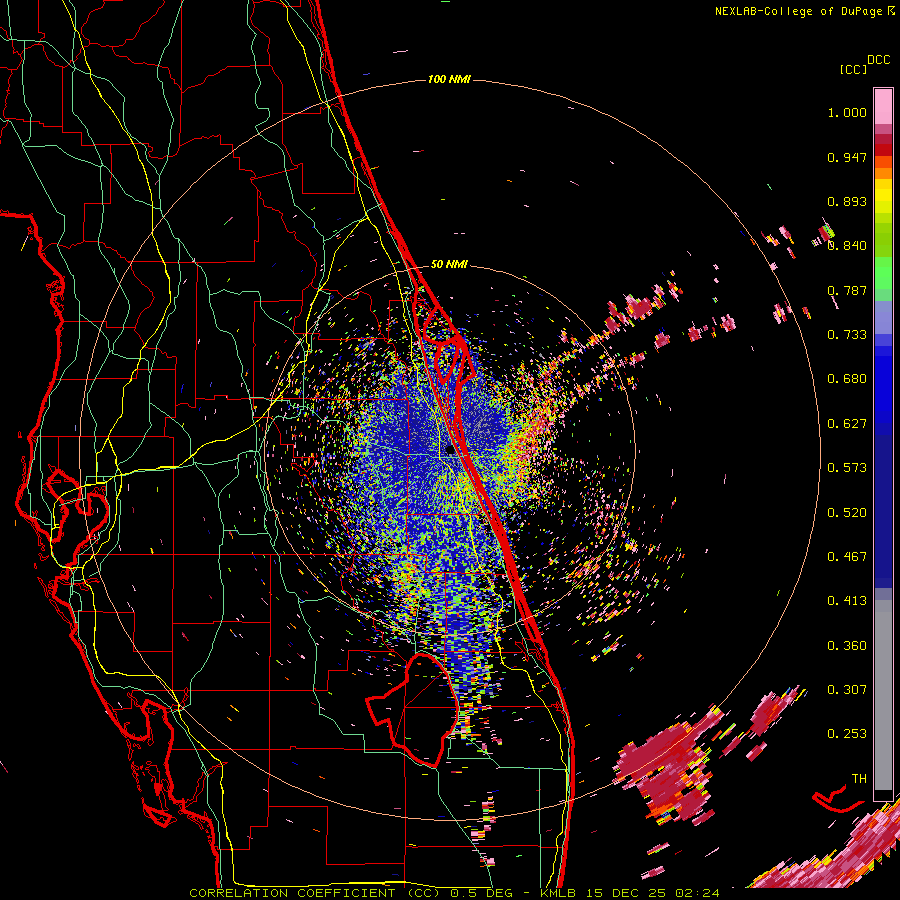
Task: Click the pink top segment of the color bar
Action: tap(883, 106)
